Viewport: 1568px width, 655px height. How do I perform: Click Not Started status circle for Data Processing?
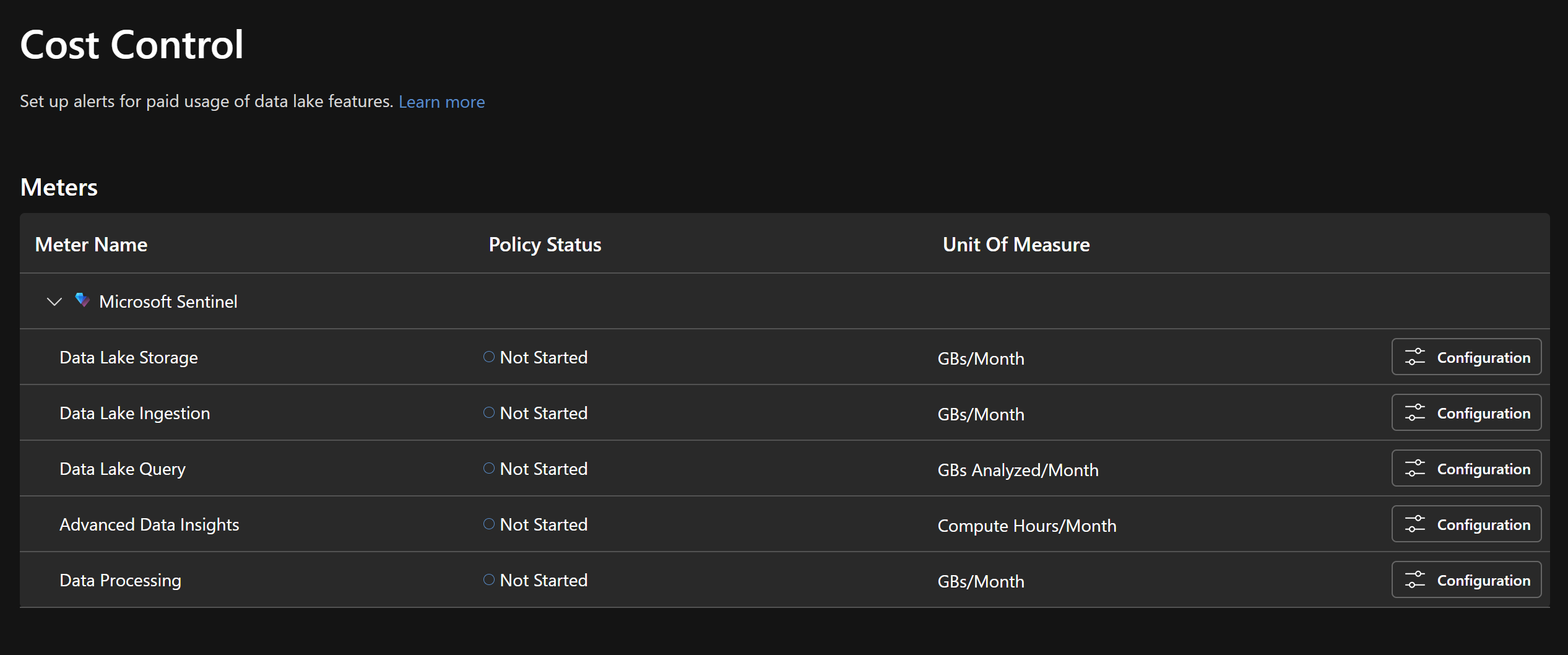tap(489, 580)
